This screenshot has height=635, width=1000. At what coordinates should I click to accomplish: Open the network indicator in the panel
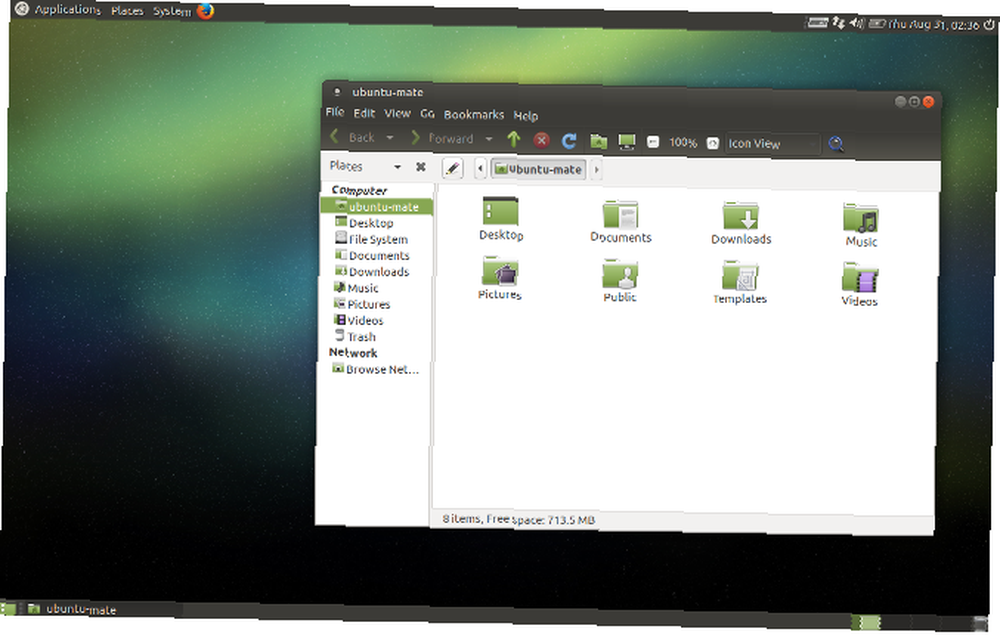pos(838,23)
